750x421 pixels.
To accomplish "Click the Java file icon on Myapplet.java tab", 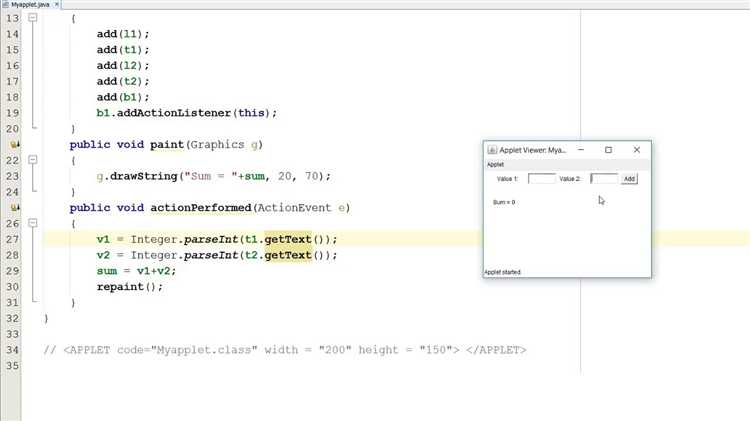I will coord(5,4).
